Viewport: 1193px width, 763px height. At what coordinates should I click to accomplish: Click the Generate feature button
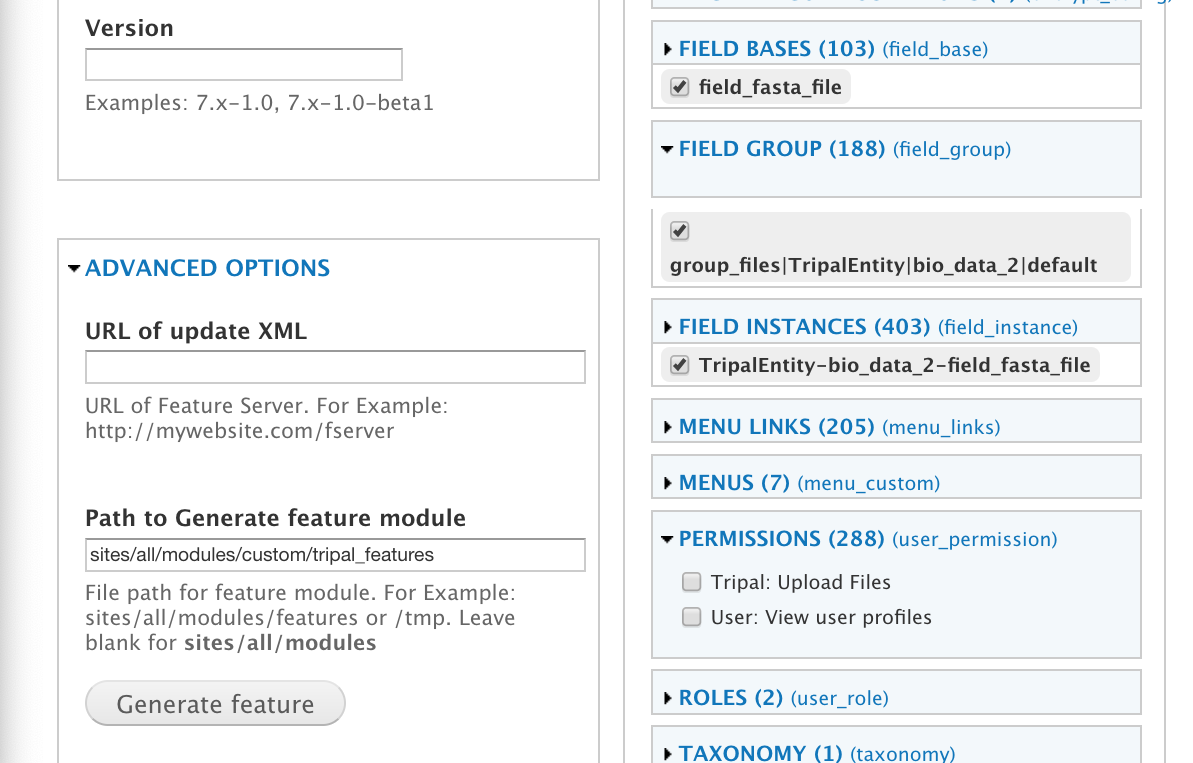pyautogui.click(x=215, y=704)
